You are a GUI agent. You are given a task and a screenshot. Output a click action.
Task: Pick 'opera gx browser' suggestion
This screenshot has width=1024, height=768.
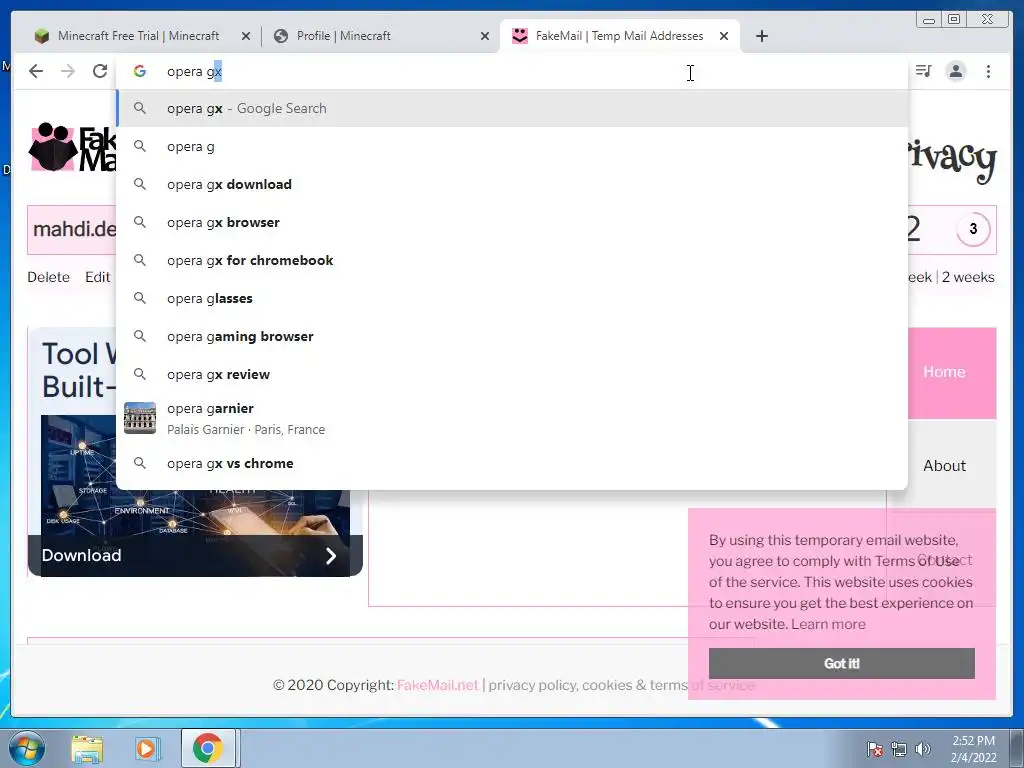pos(512,222)
